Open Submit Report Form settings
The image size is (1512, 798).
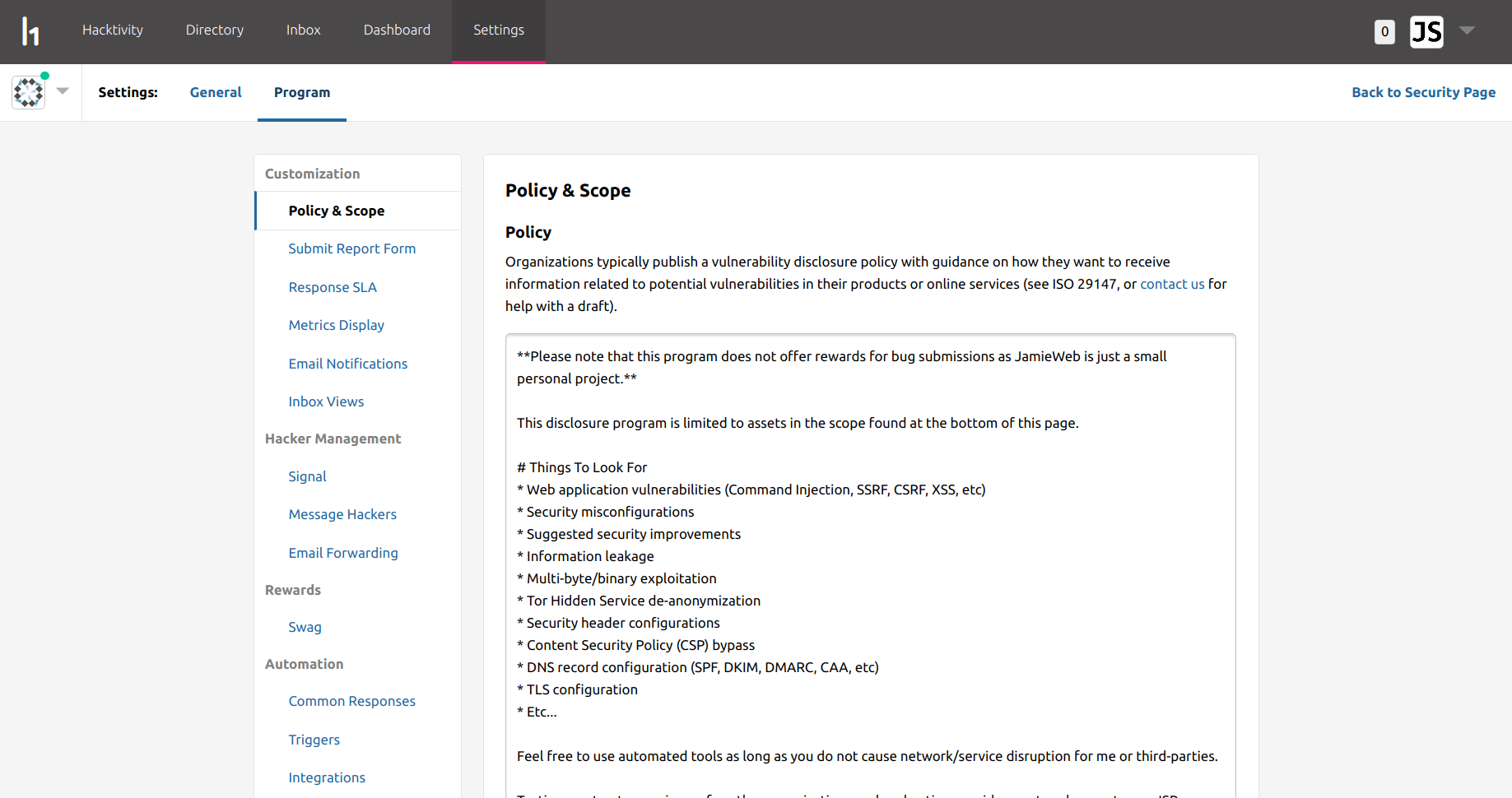(352, 248)
